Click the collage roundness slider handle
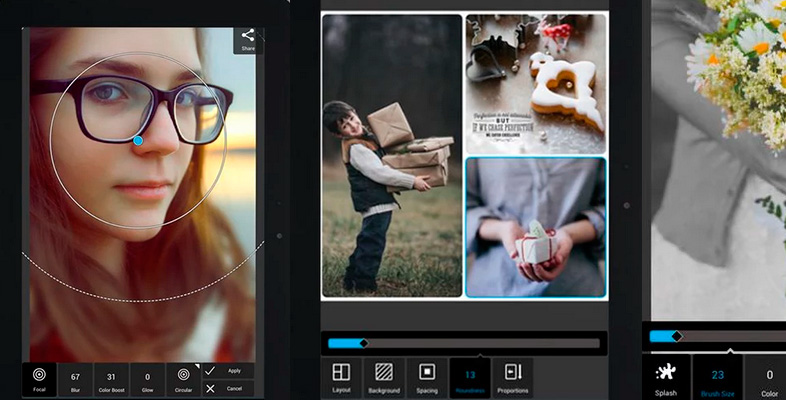 click(x=364, y=343)
